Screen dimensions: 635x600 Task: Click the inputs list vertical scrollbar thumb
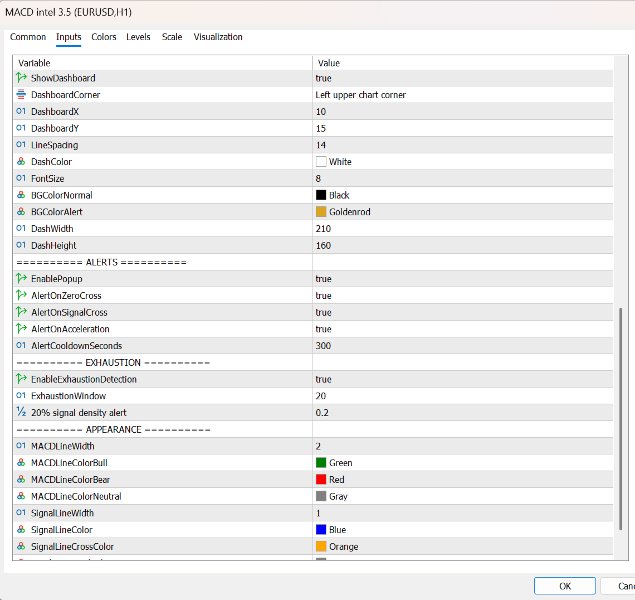click(x=620, y=419)
